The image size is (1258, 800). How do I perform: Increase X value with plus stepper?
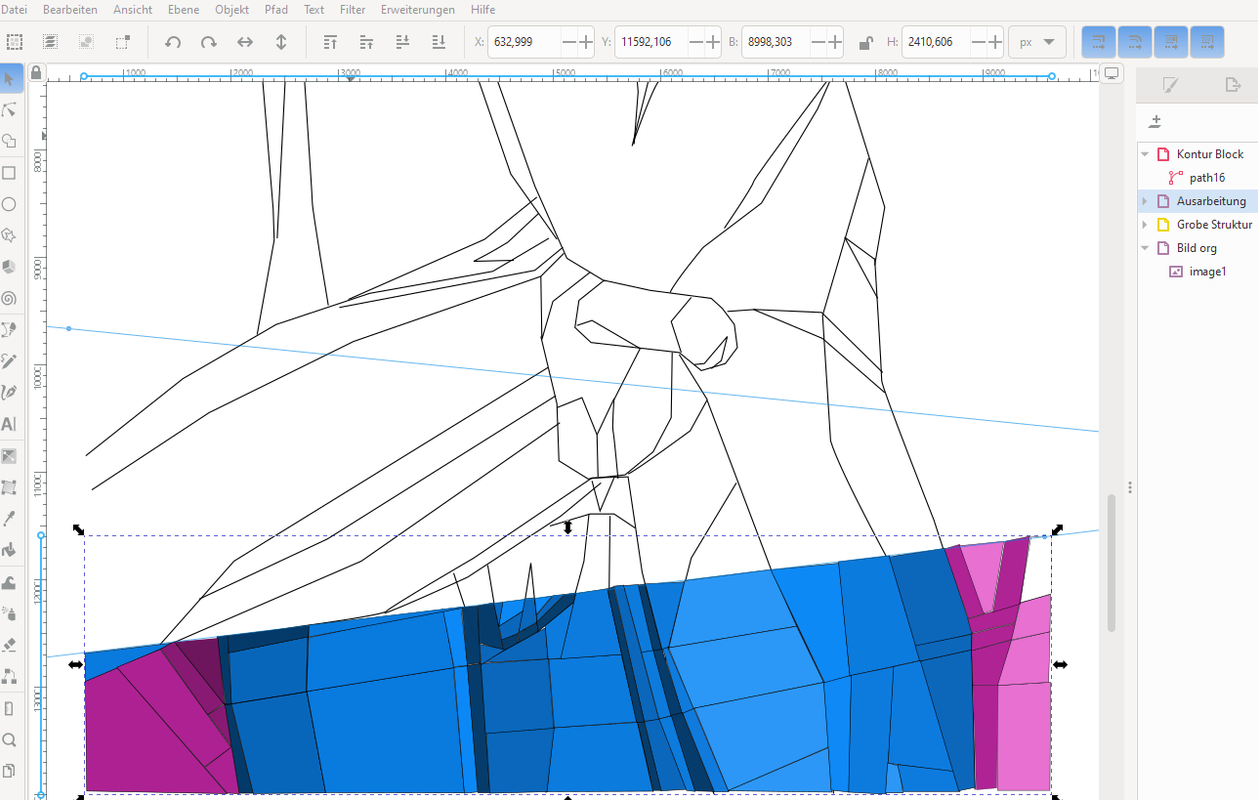pyautogui.click(x=586, y=42)
